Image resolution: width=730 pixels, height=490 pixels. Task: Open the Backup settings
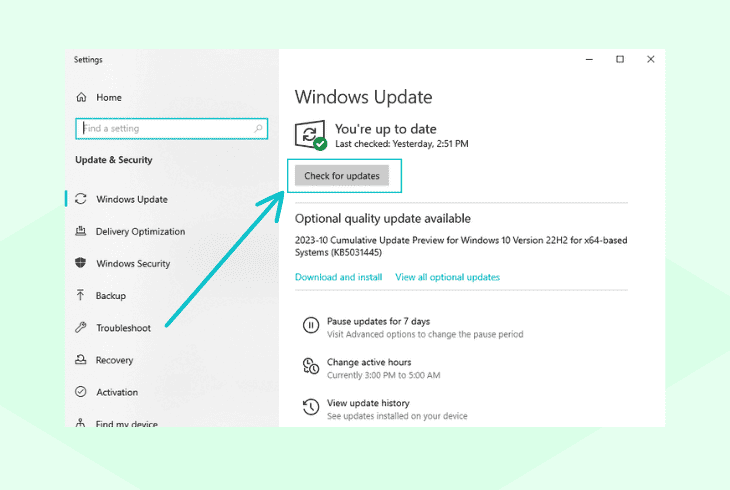[x=111, y=296]
